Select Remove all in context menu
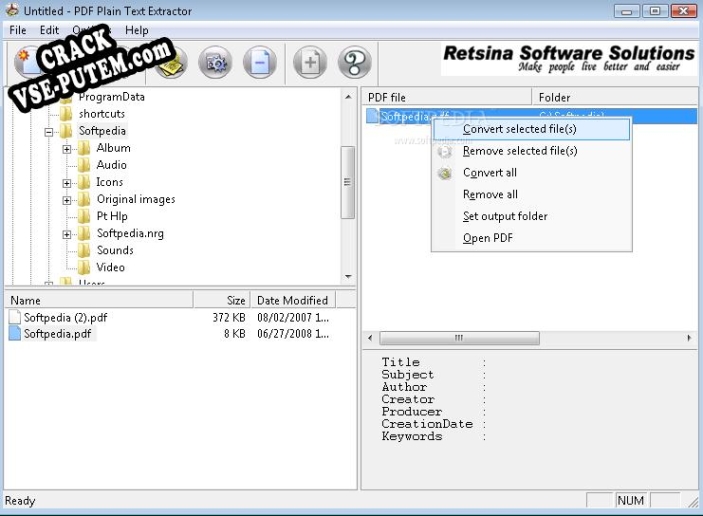Viewport: 703px width, 516px height. (x=531, y=195)
